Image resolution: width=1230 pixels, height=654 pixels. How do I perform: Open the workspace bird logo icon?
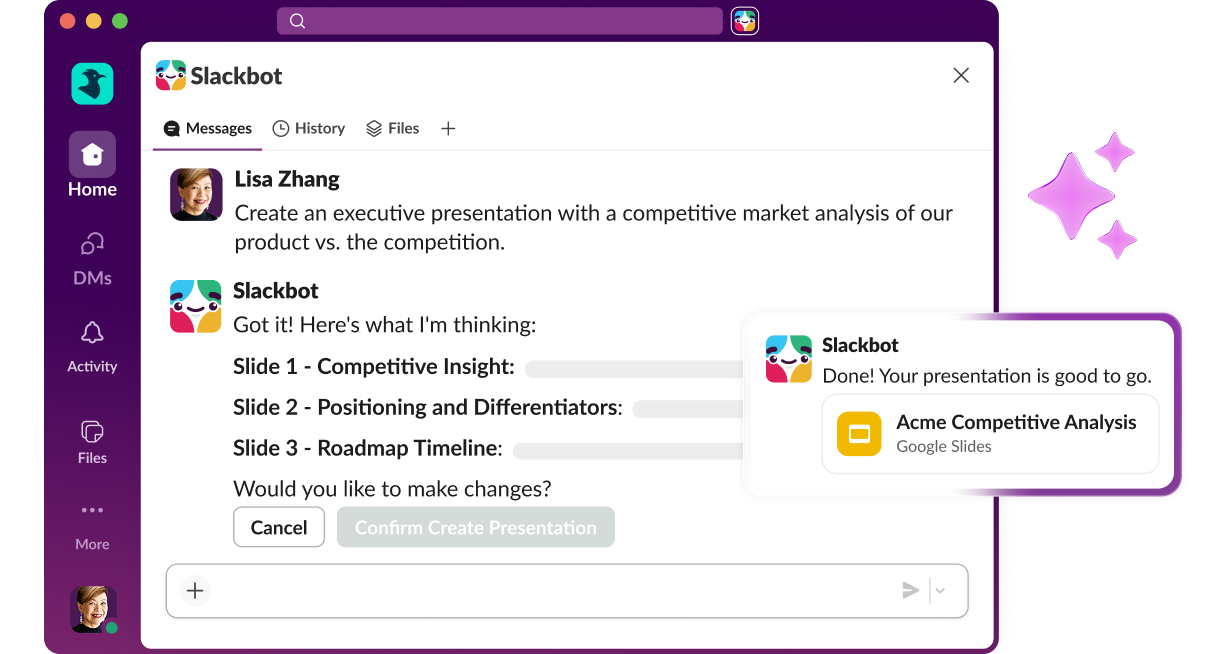point(92,84)
